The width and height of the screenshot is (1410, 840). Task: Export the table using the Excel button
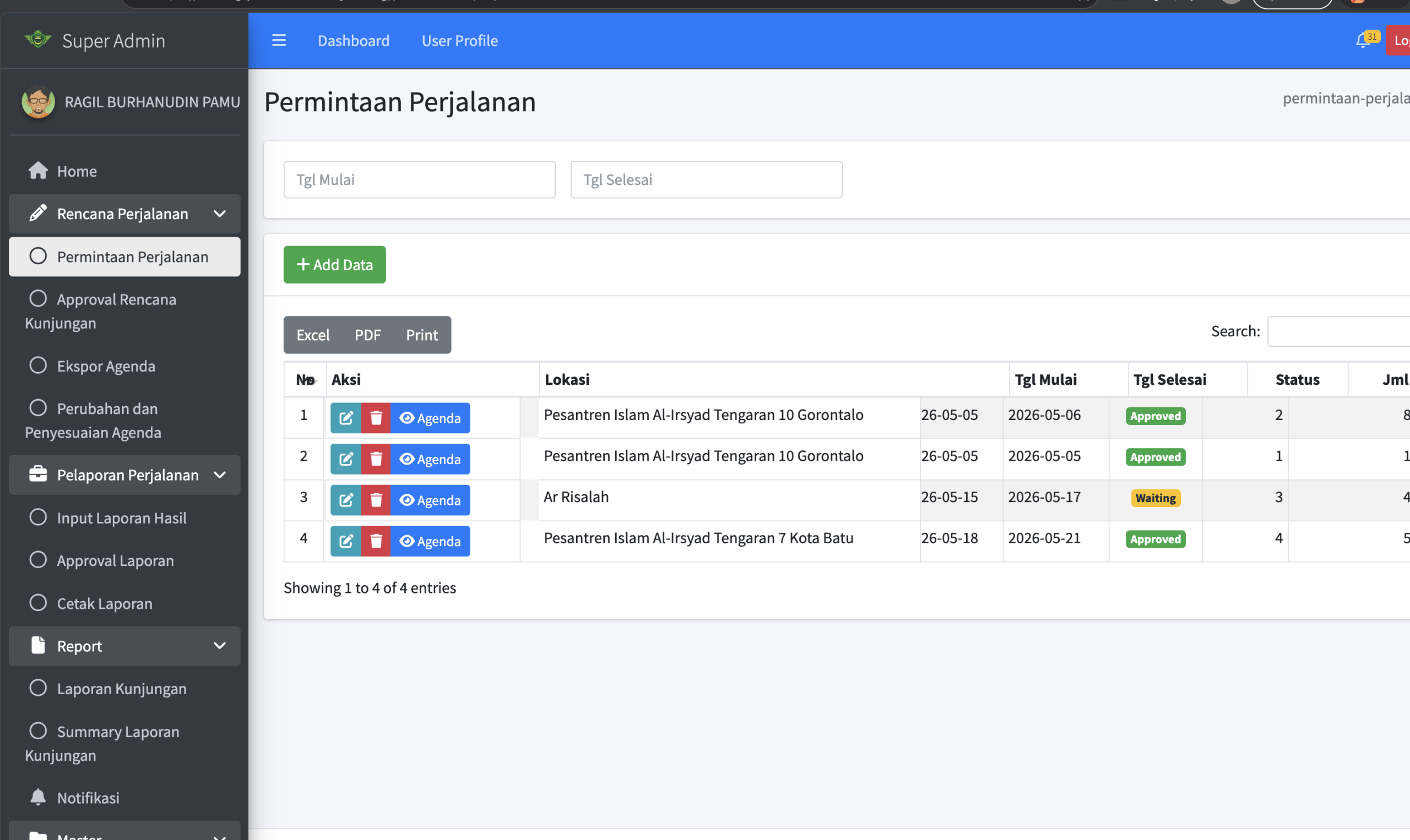click(313, 335)
